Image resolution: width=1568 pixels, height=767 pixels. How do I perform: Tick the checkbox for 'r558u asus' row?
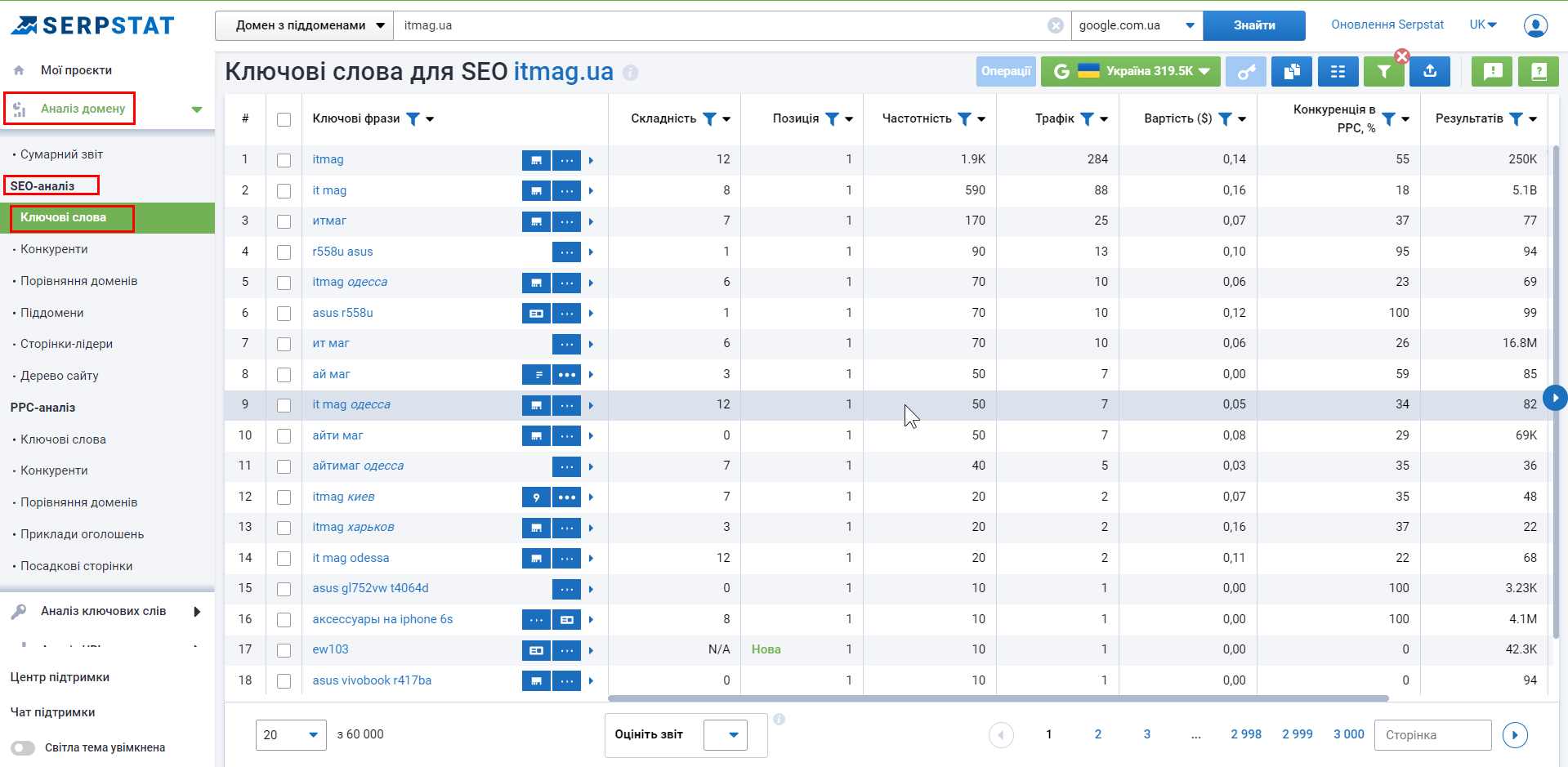(x=284, y=252)
